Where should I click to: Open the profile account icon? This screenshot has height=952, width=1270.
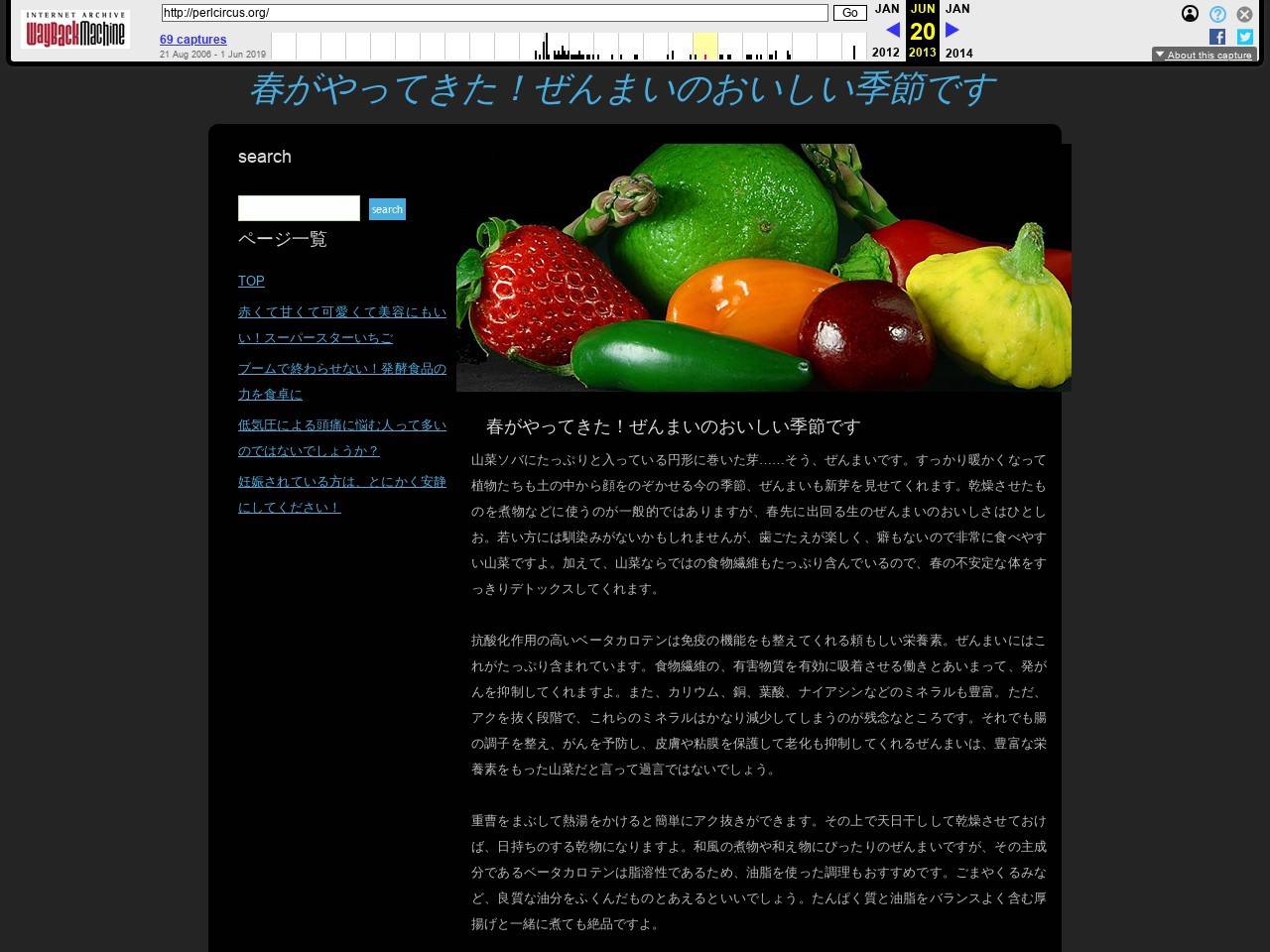click(1189, 14)
